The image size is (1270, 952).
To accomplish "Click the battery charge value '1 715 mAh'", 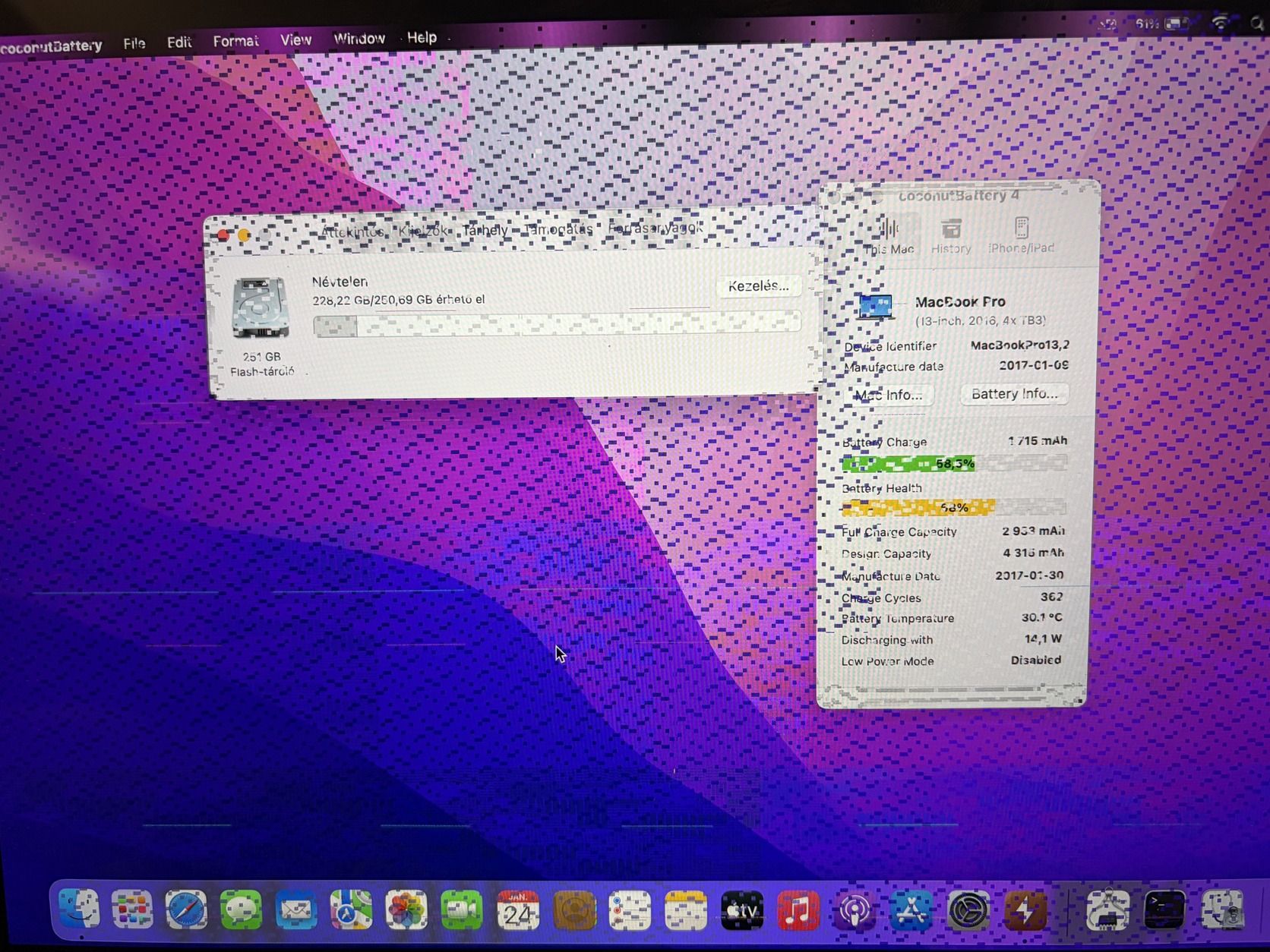I will click(1038, 440).
